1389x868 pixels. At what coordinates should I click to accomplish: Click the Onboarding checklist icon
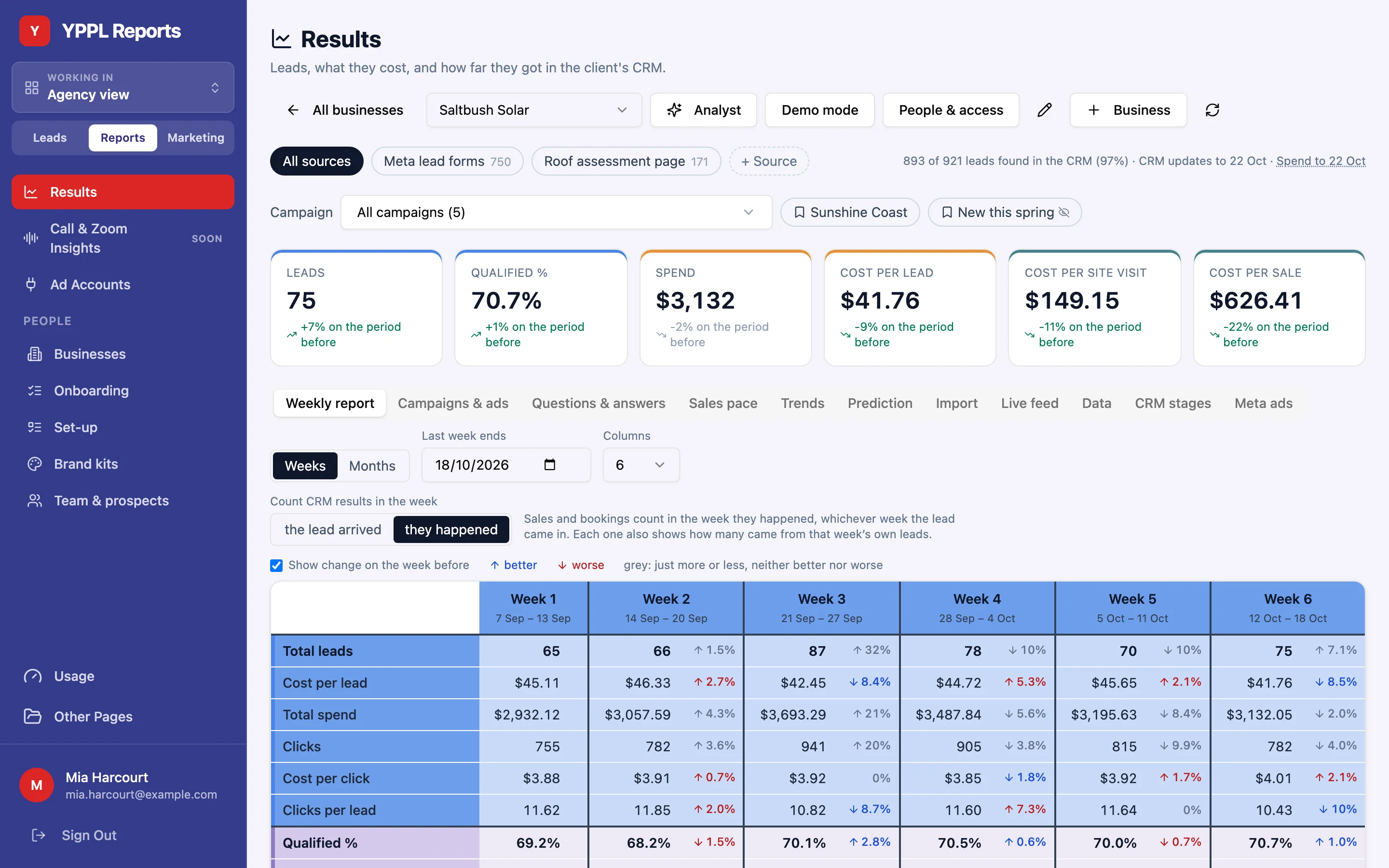coord(35,391)
